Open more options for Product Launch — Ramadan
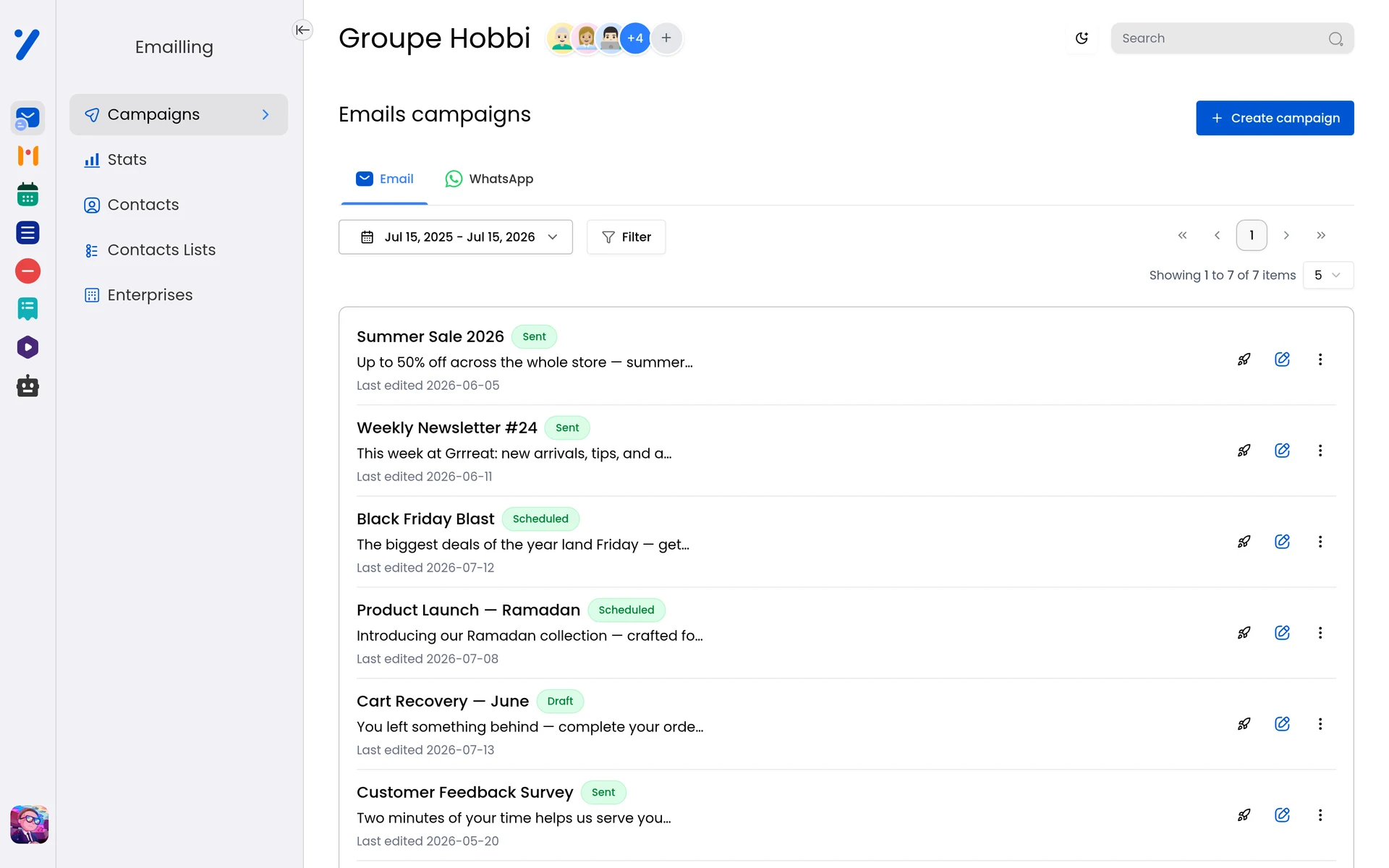The height and width of the screenshot is (868, 1389). point(1320,633)
